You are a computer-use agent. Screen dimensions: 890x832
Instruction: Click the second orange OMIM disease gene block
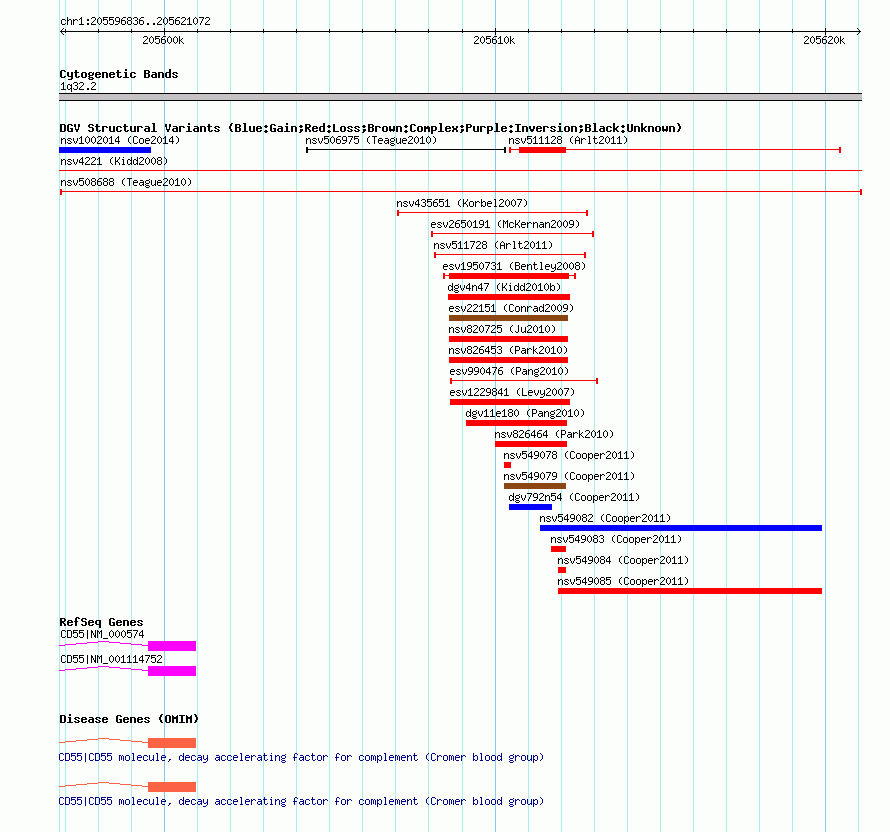[172, 787]
